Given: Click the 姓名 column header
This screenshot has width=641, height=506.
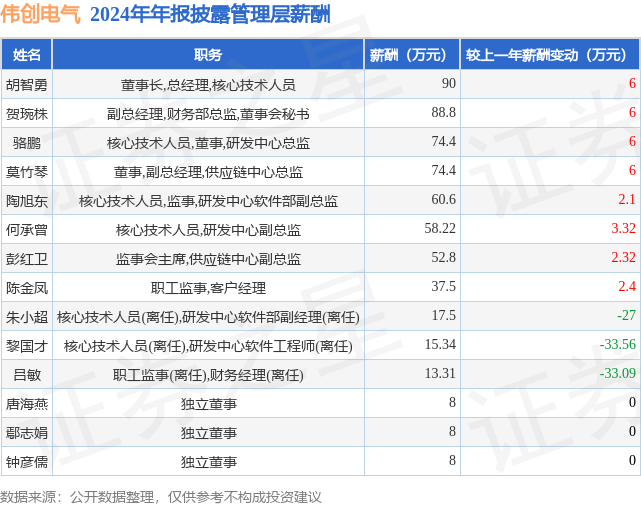Looking at the screenshot, I should (27, 54).
